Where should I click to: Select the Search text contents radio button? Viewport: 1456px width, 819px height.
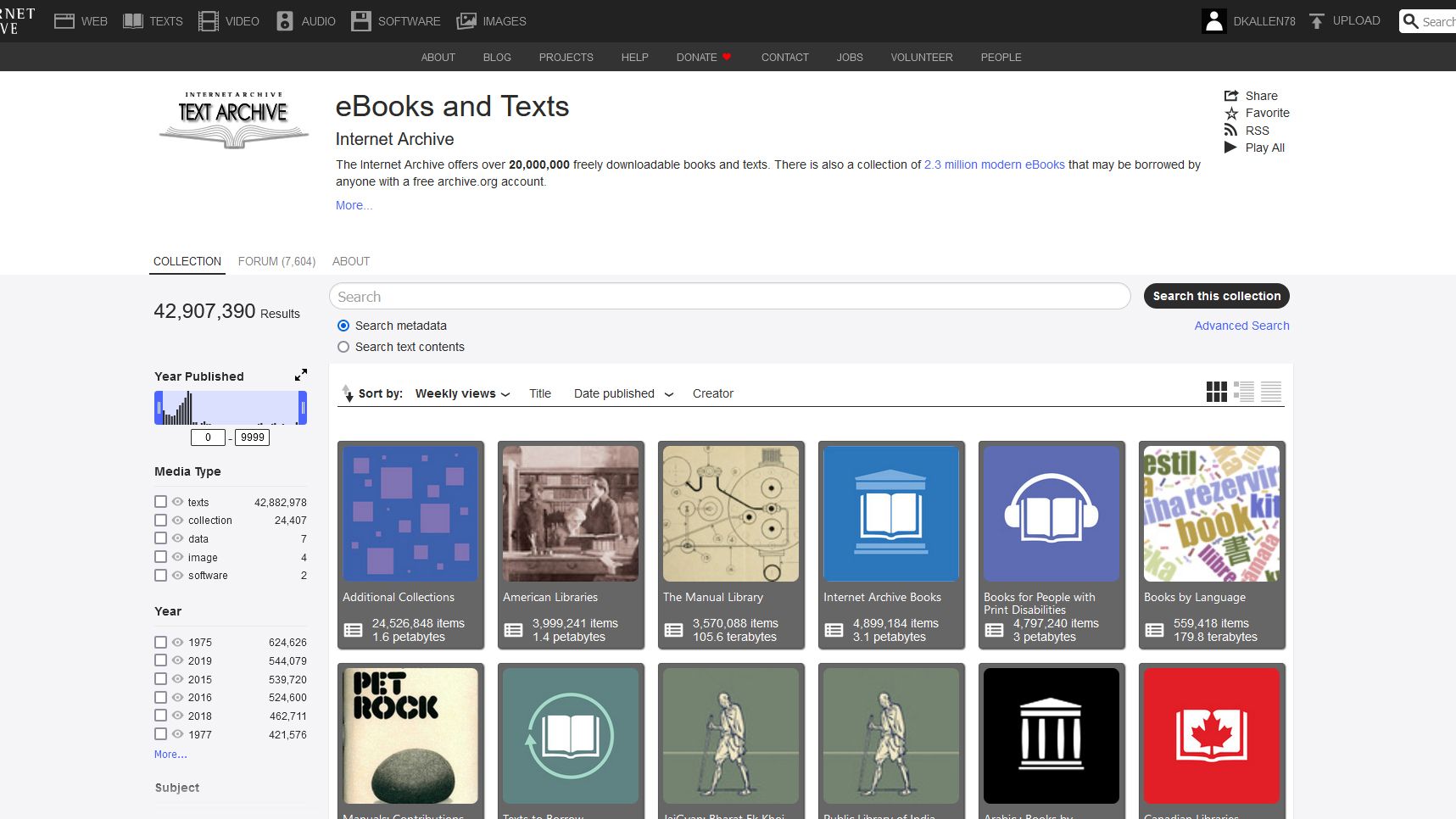[343, 347]
